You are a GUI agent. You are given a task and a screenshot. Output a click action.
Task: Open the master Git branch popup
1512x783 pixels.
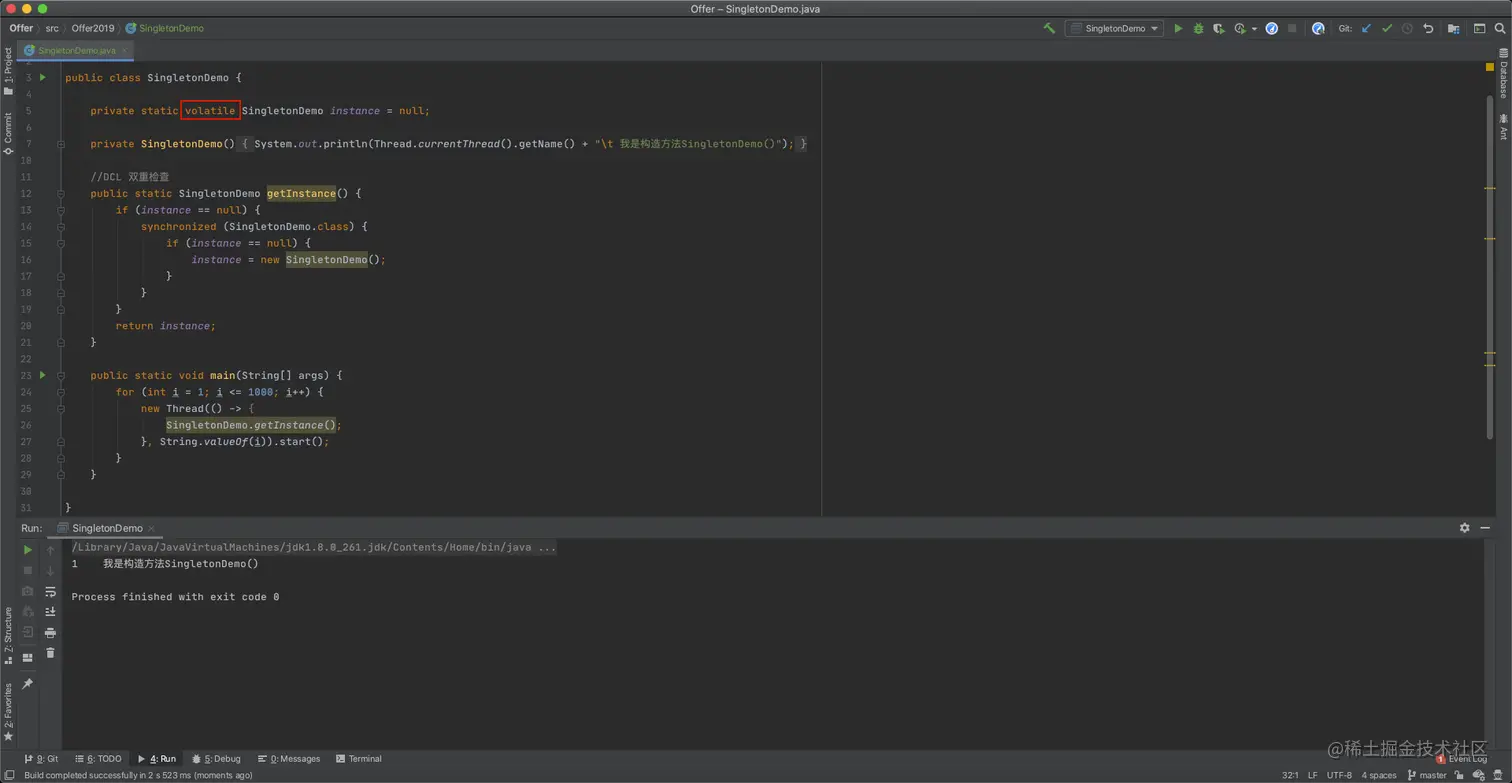(x=1427, y=775)
